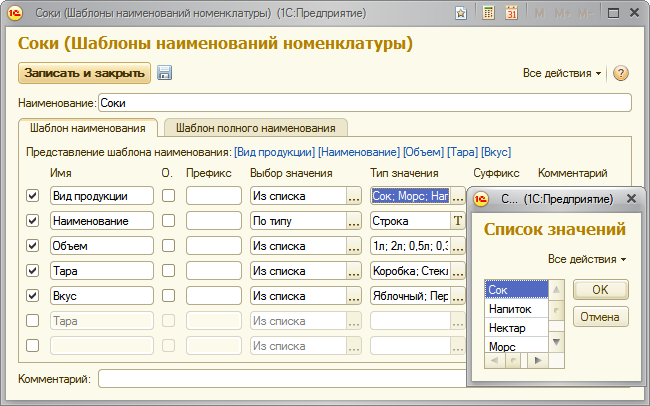Open the calendar icon in title bar
650x406 pixels.
tap(512, 13)
